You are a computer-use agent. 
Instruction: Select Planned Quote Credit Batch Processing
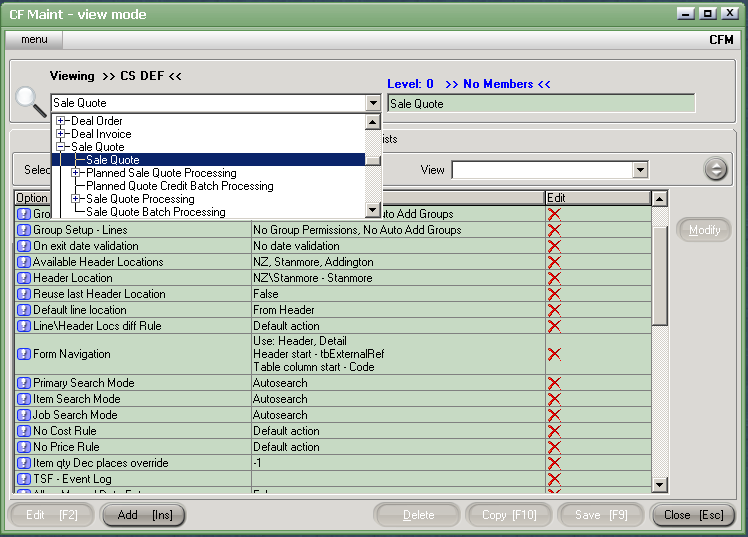point(180,186)
